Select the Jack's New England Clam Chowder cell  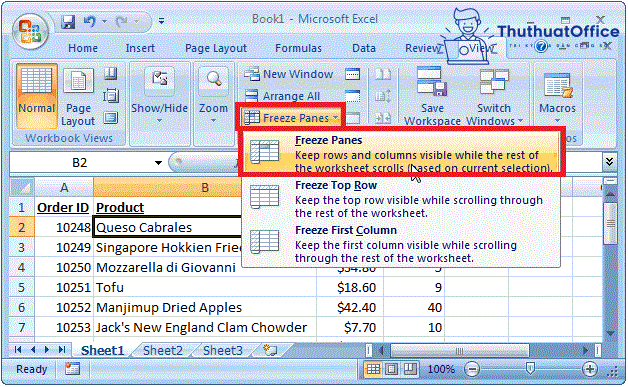click(204, 327)
